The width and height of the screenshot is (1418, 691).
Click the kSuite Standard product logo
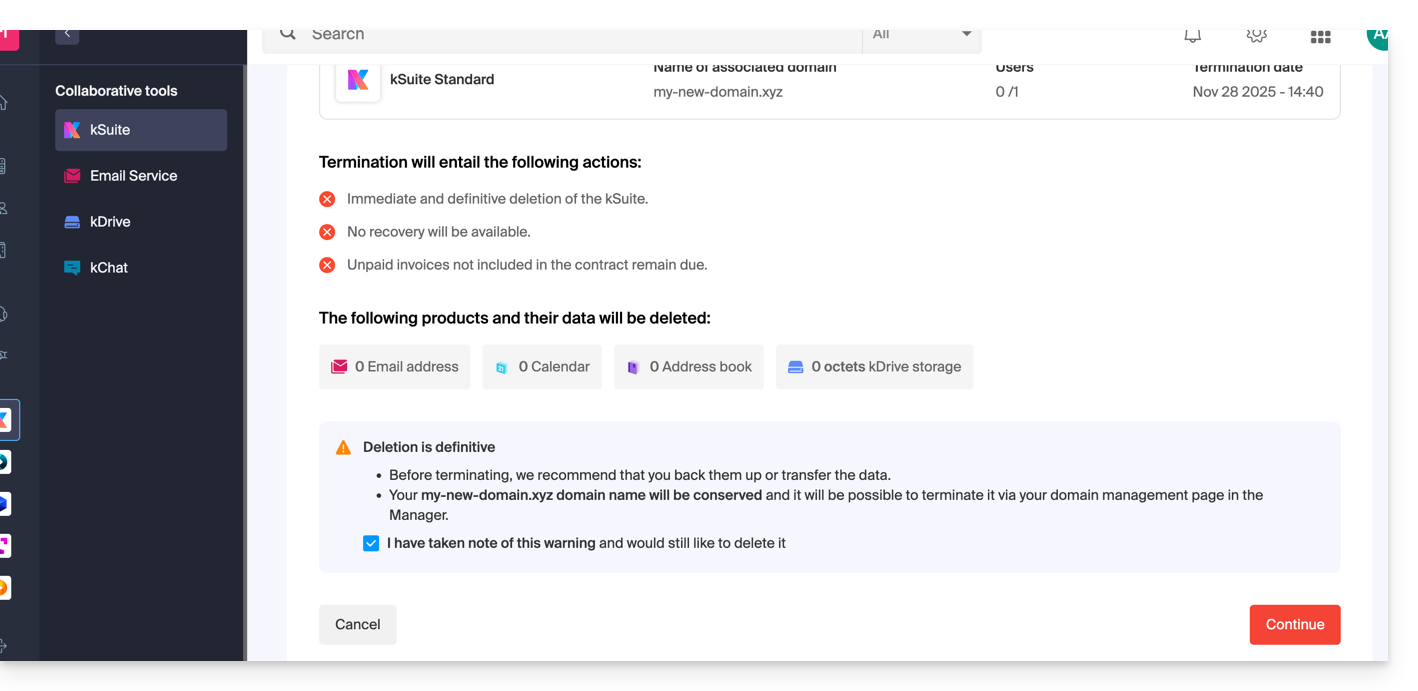pyautogui.click(x=358, y=80)
